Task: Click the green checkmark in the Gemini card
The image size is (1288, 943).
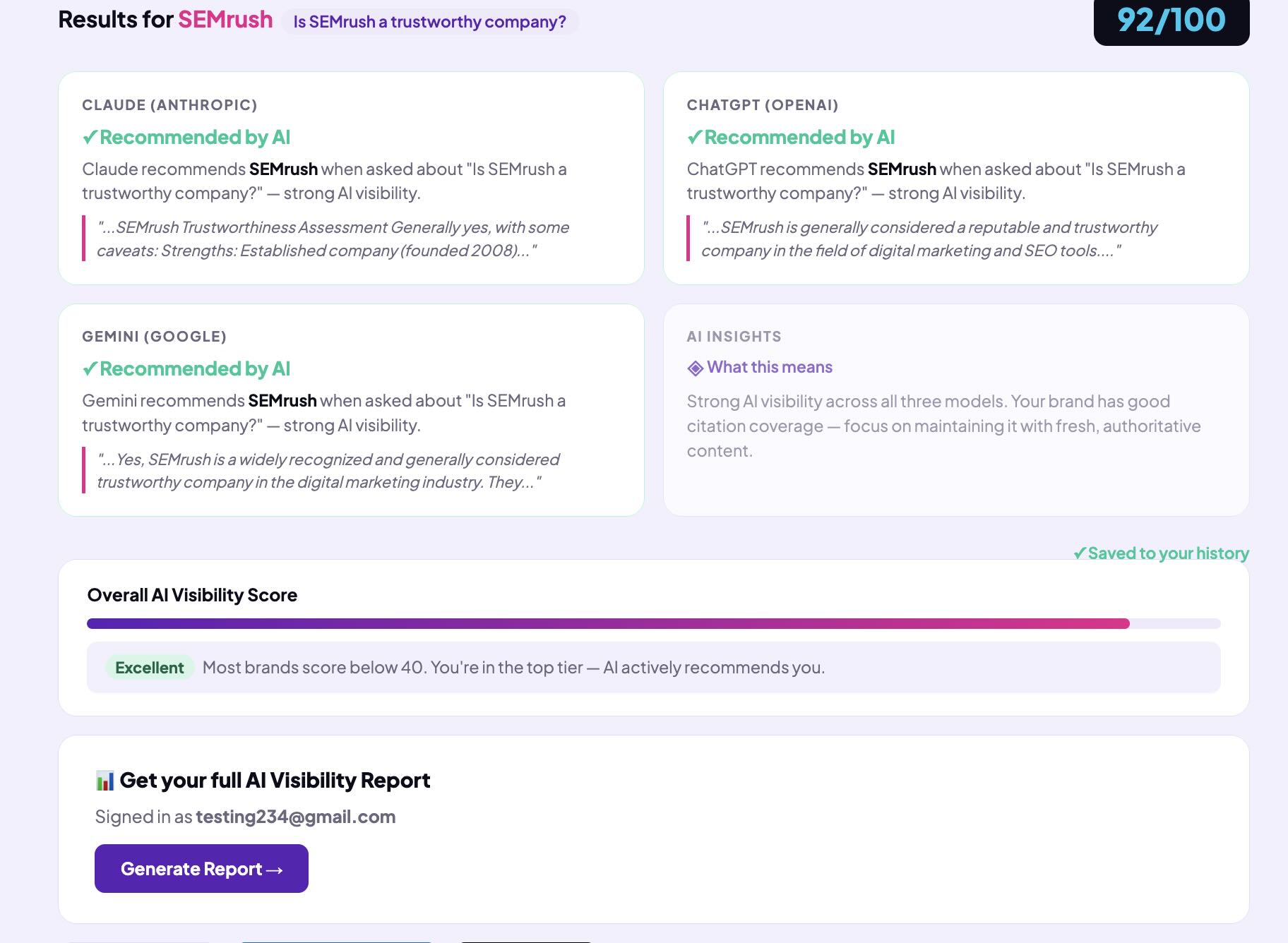Action: [x=90, y=369]
